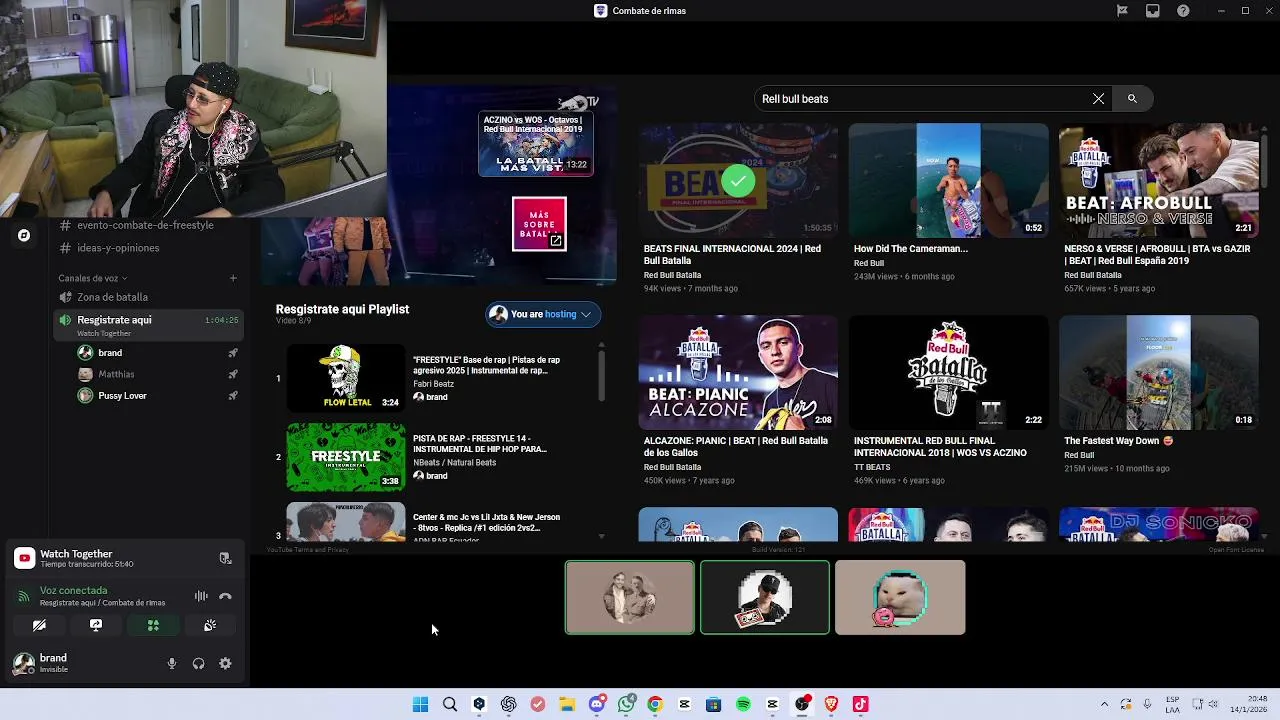Toggle noise suppression waveform icon
Screen dimensions: 1280x720
201,596
